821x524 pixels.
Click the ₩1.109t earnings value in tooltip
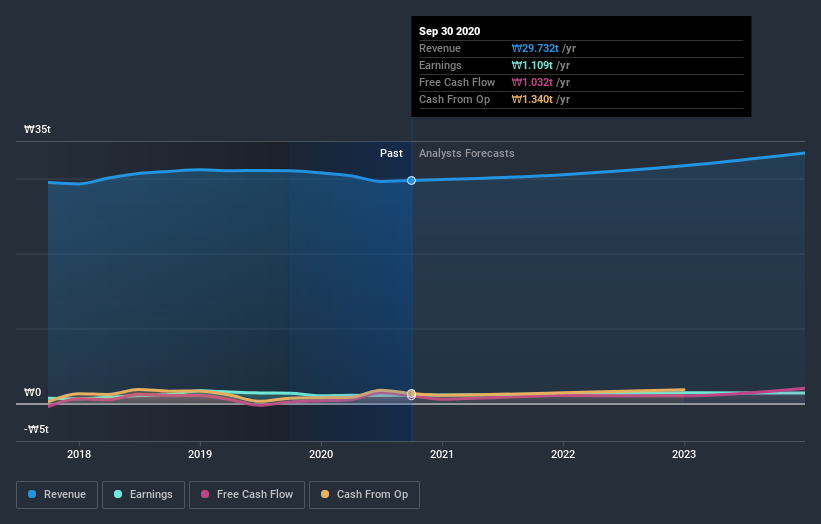[x=532, y=65]
